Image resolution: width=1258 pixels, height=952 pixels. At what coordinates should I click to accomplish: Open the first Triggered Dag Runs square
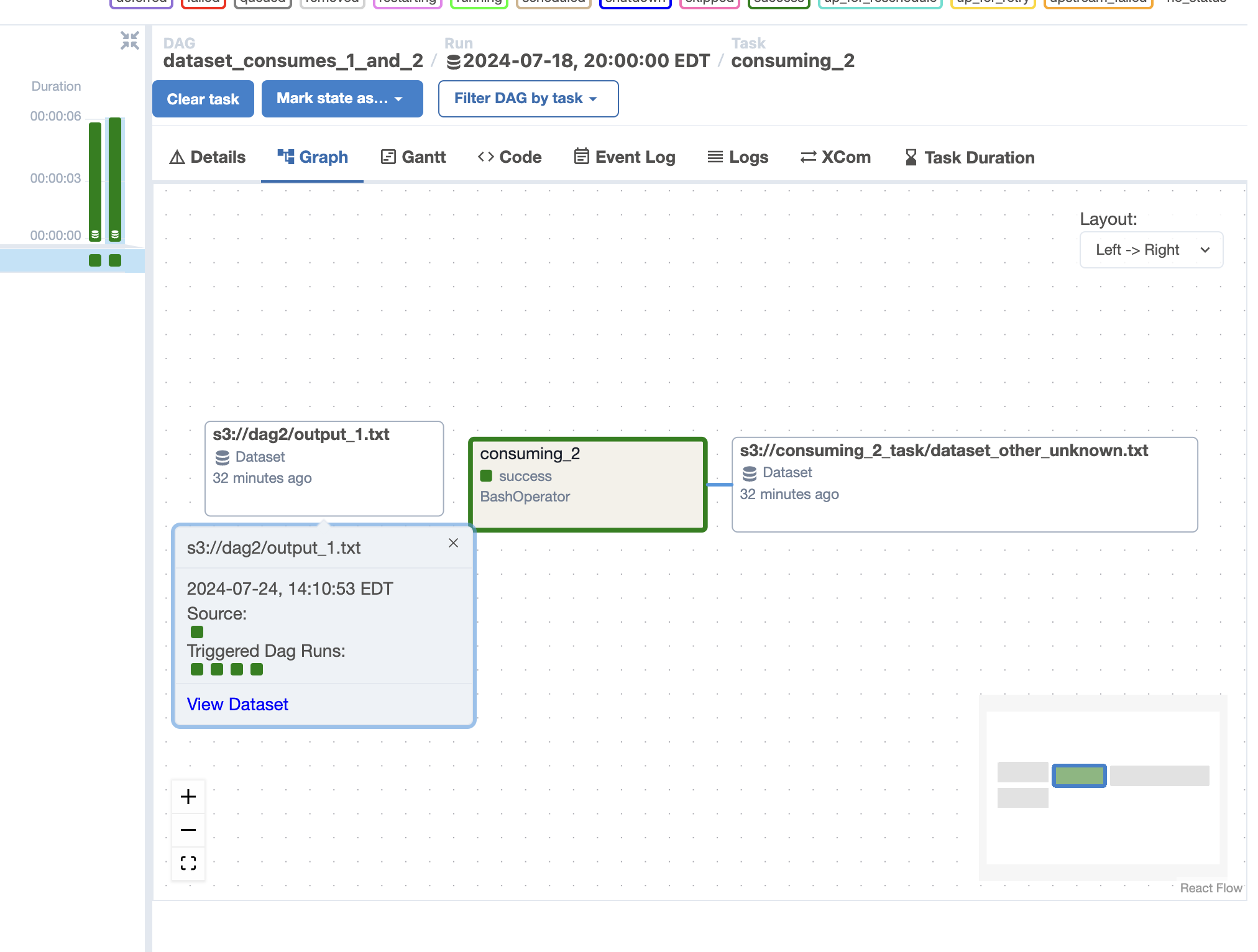point(197,669)
